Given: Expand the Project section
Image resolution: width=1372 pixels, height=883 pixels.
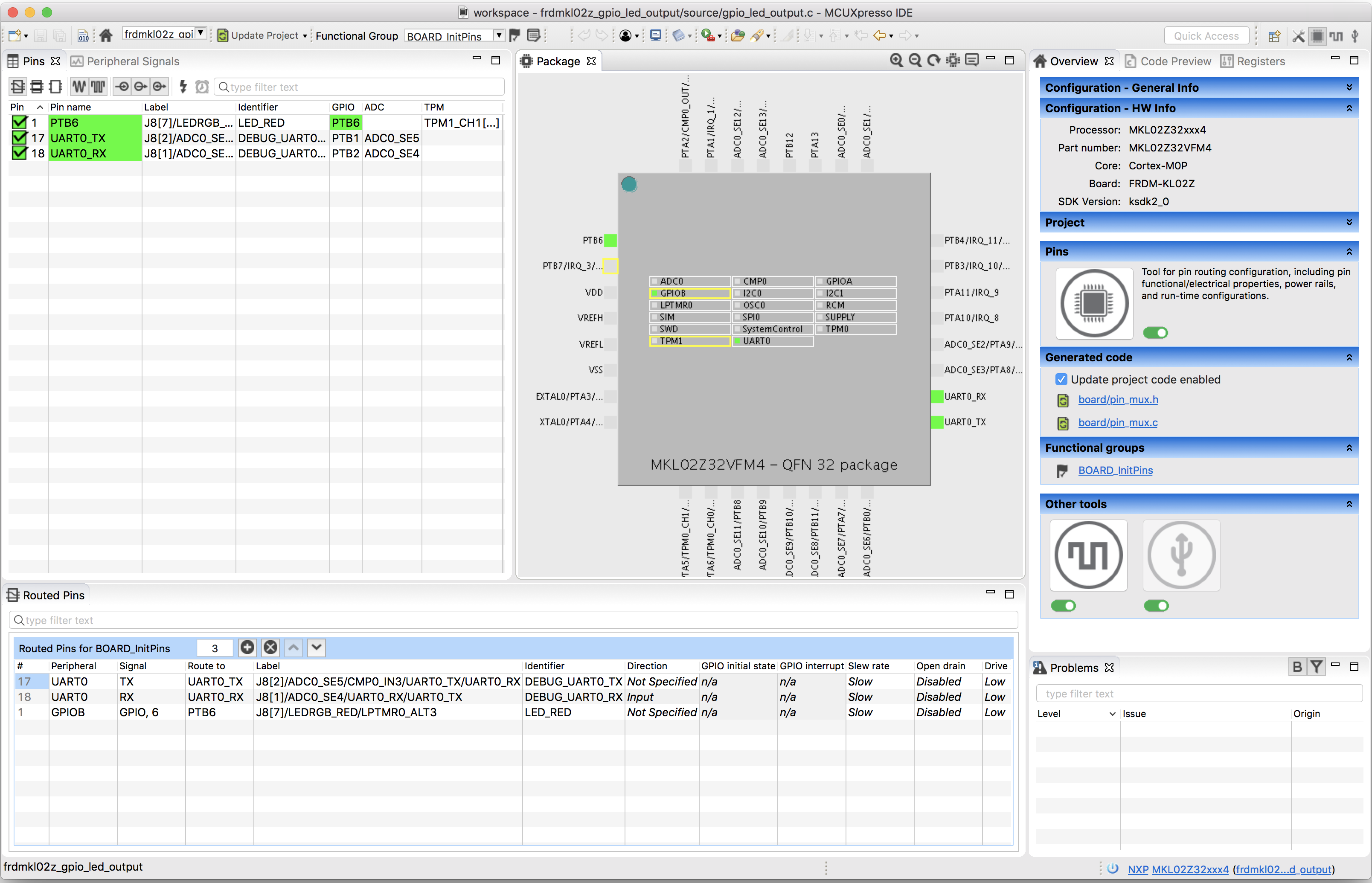Looking at the screenshot, I should tap(1349, 222).
